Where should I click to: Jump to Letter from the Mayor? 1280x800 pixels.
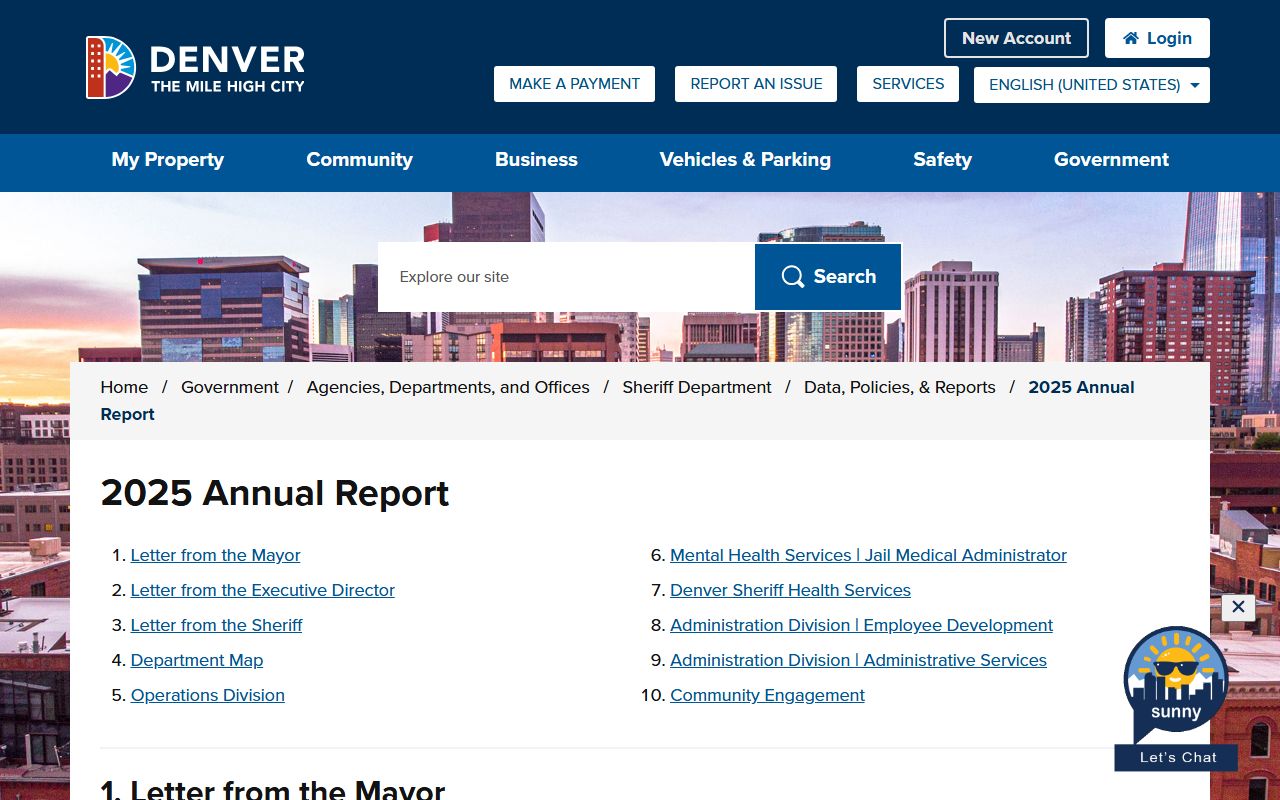[215, 555]
